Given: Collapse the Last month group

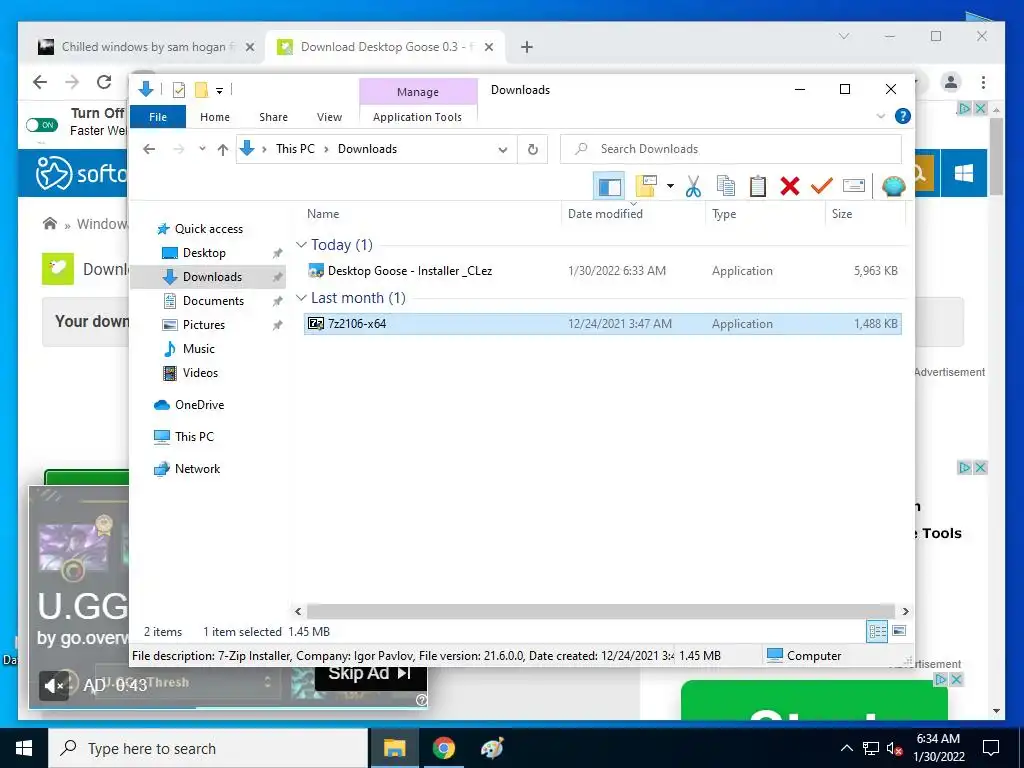Looking at the screenshot, I should coord(301,298).
